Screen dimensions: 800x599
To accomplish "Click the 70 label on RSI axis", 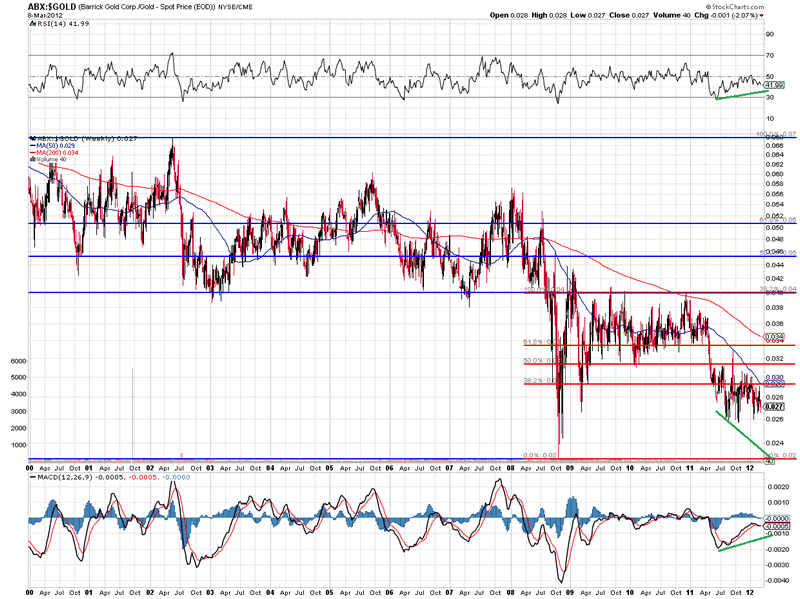I will pos(769,55).
